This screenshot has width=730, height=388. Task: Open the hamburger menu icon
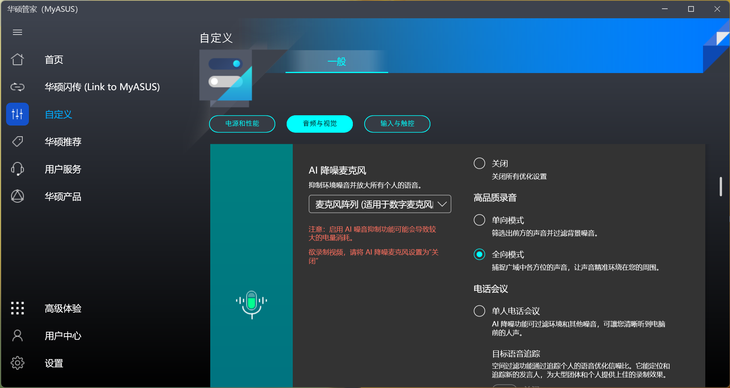[x=17, y=32]
